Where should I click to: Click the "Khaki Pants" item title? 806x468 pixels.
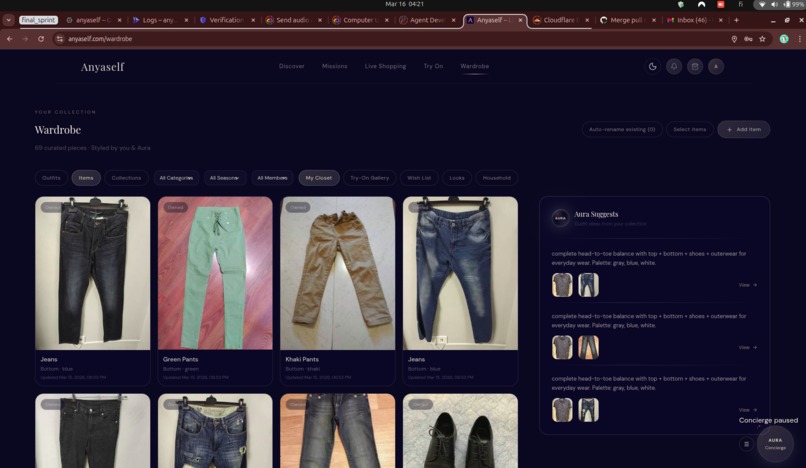[x=302, y=359]
